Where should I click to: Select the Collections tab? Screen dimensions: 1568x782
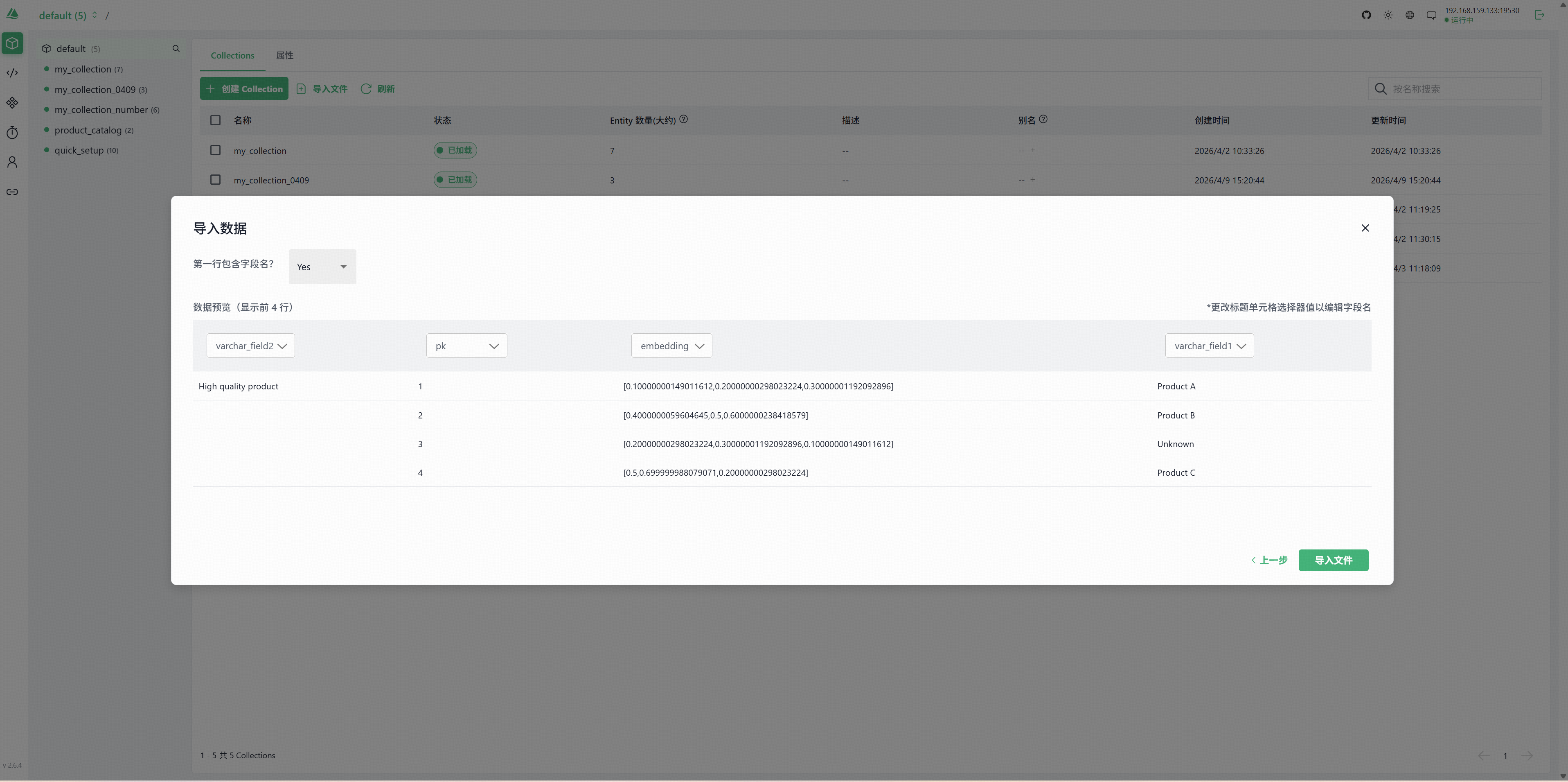coord(232,55)
